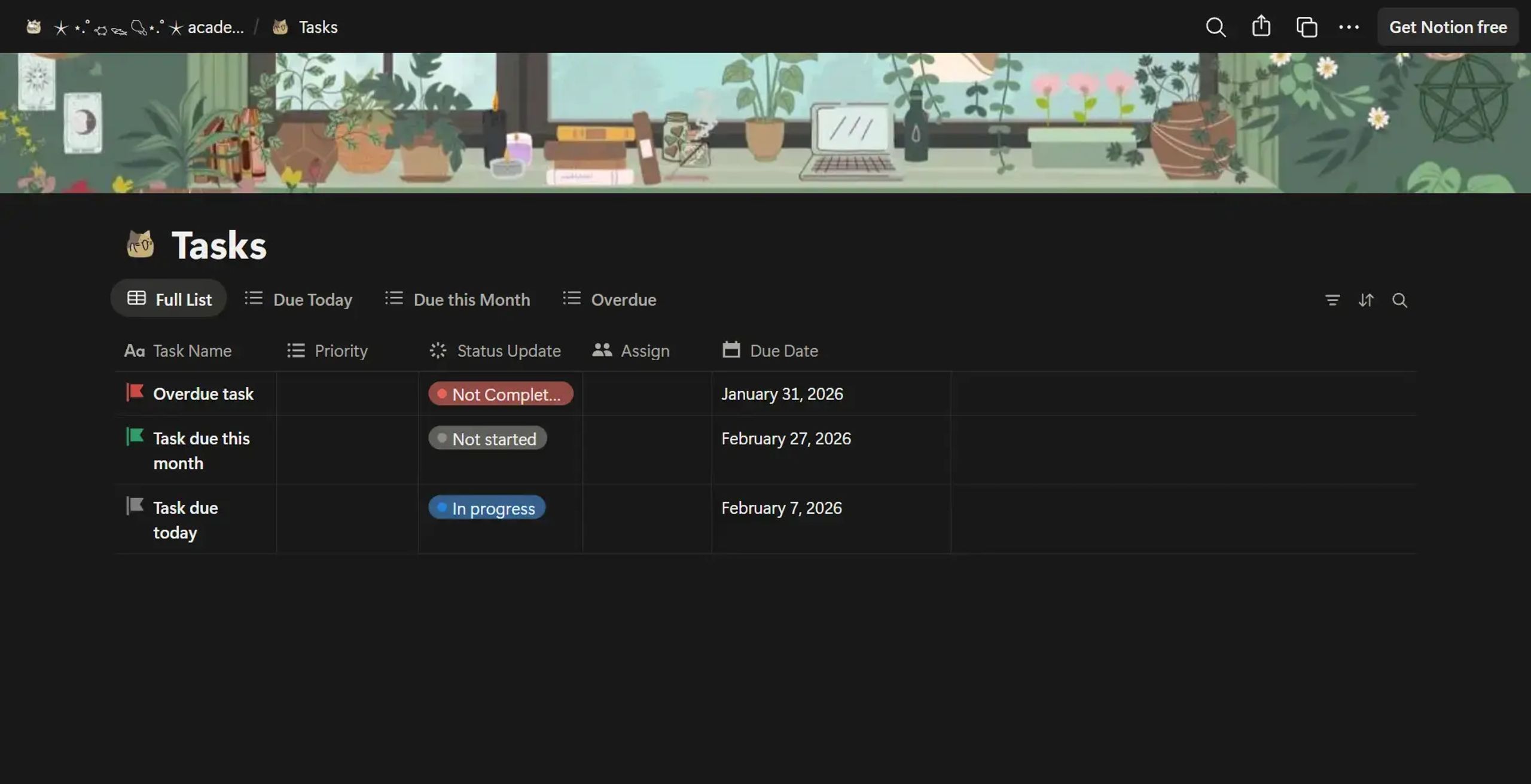The height and width of the screenshot is (784, 1531).
Task: Click the Assign cell for Task due this month
Action: (x=647, y=450)
